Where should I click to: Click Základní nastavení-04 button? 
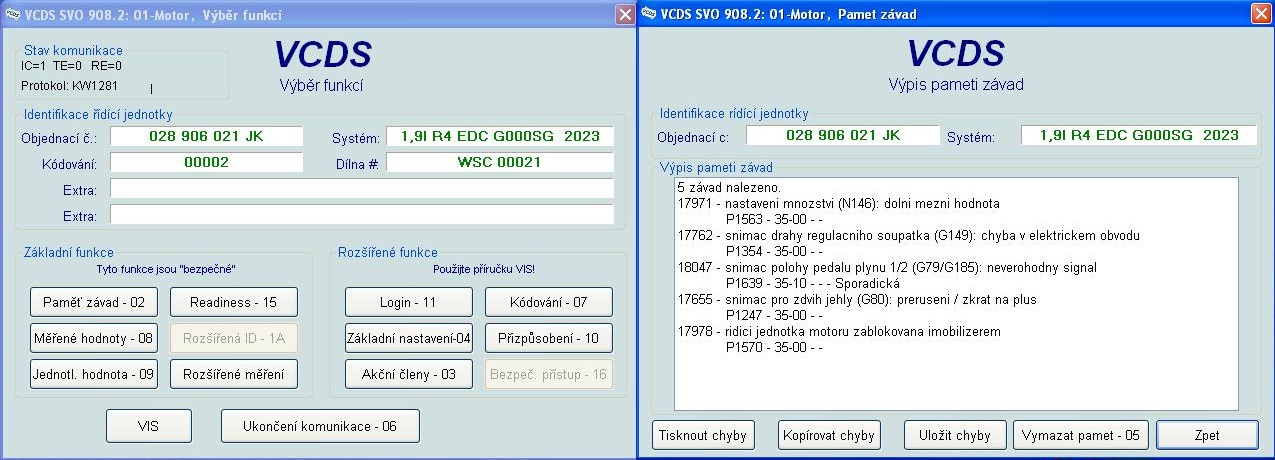tap(408, 338)
